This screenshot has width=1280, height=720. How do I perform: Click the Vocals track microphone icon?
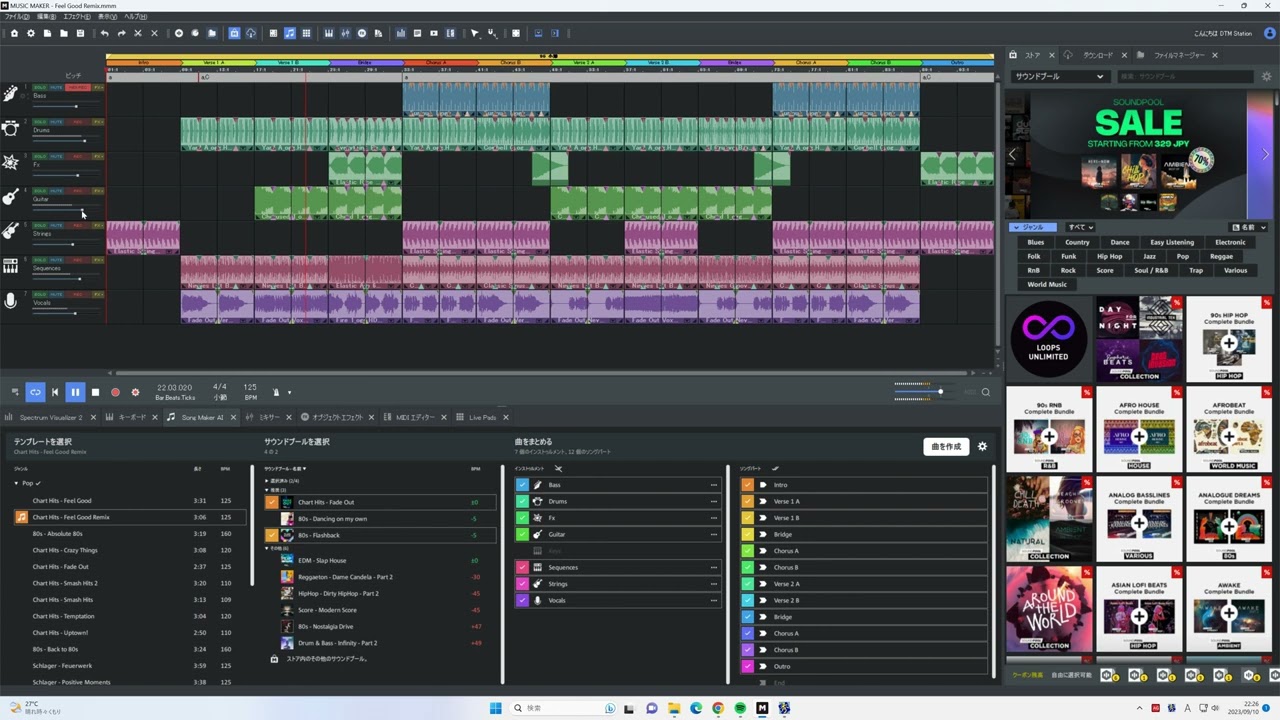pos(10,301)
